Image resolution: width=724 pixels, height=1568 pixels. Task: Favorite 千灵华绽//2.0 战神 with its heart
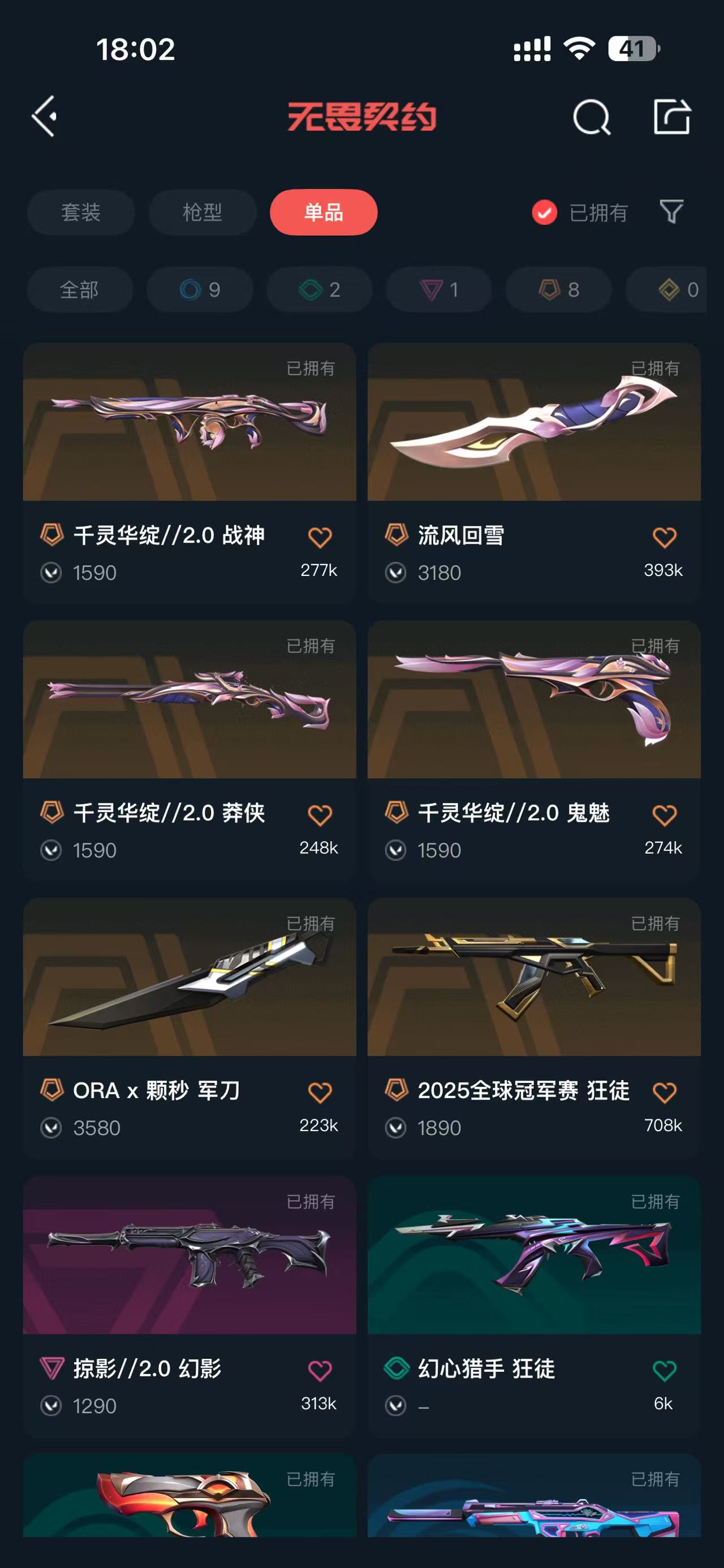click(x=320, y=538)
